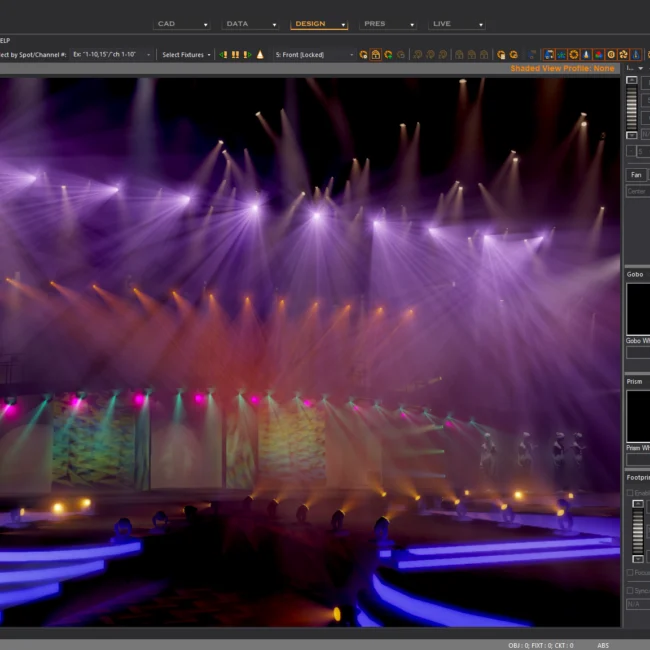Click the fixture selection channel input field
The width and height of the screenshot is (650, 650).
(x=108, y=55)
